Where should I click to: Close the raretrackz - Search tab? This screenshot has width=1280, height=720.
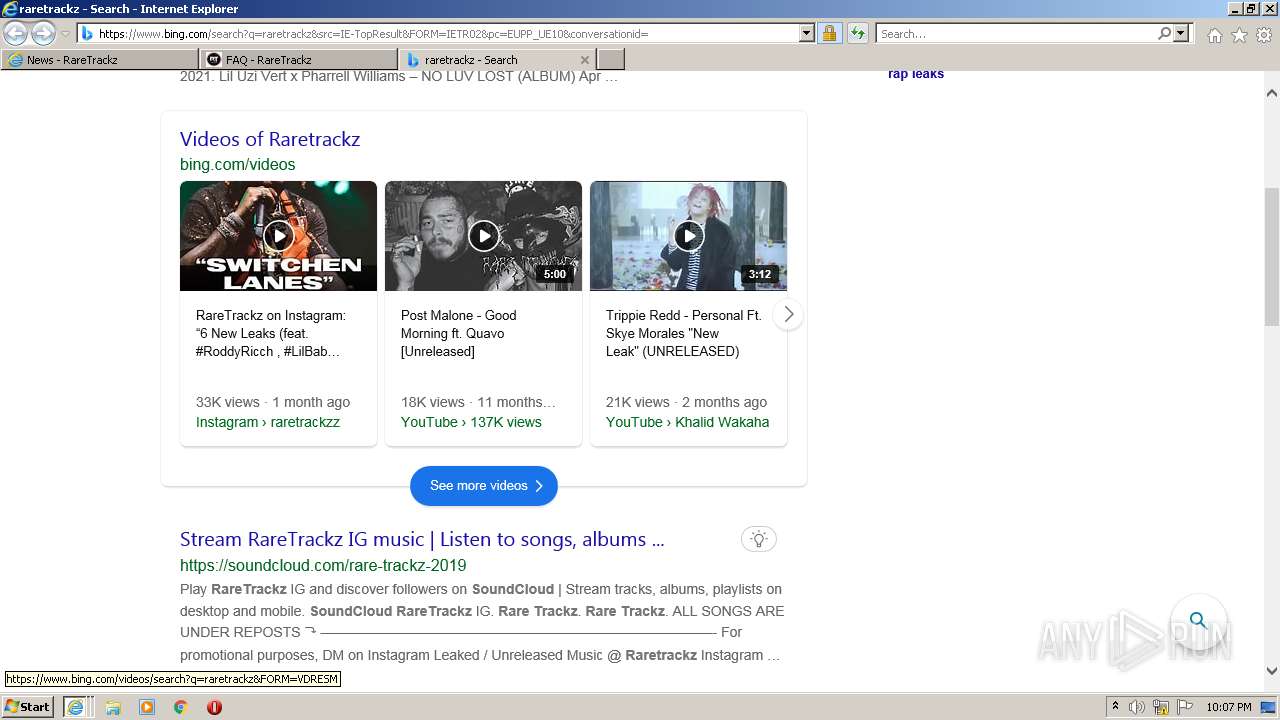point(585,60)
